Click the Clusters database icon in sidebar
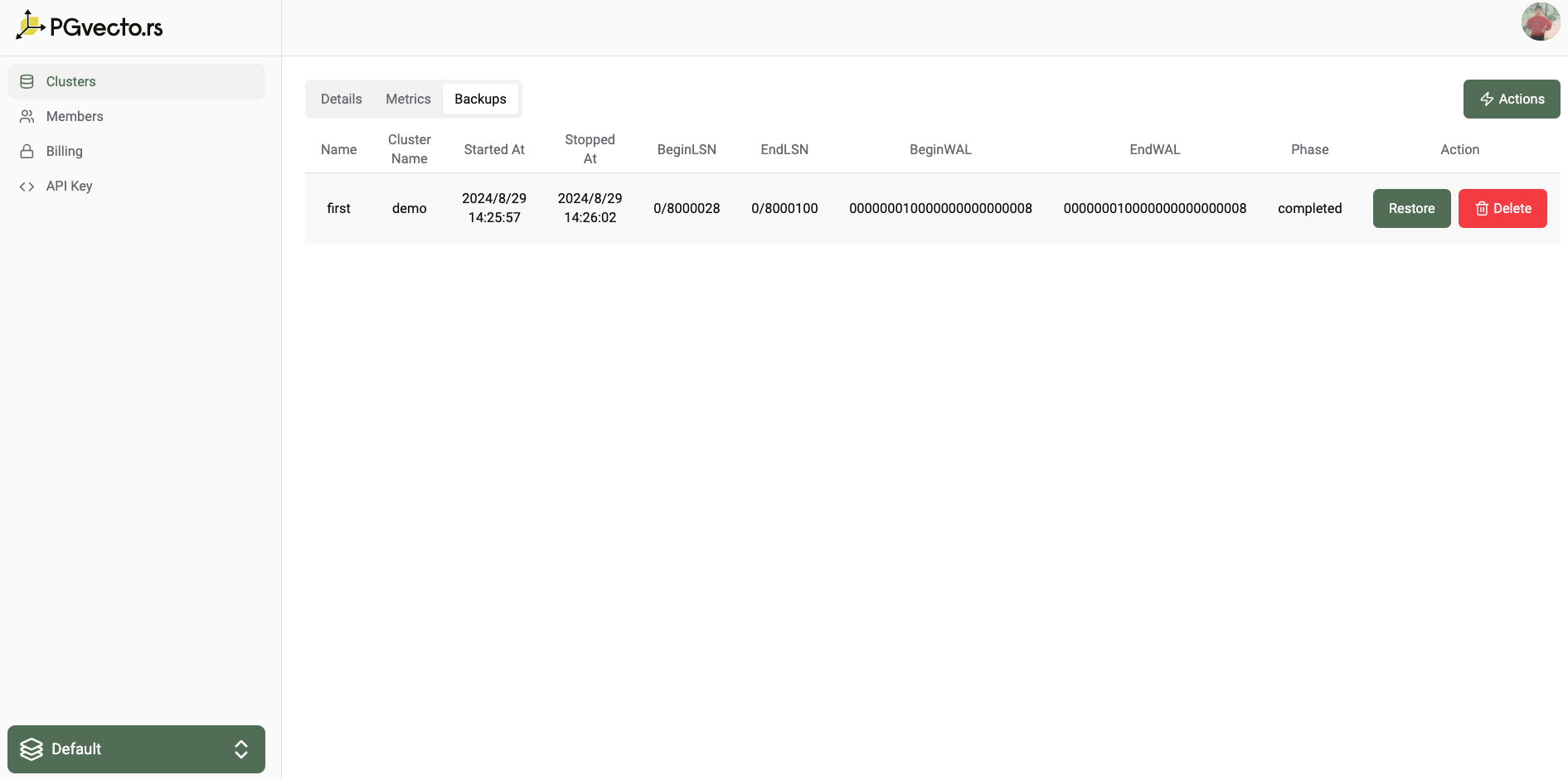Screen dimensions: 1568x780 [27, 81]
